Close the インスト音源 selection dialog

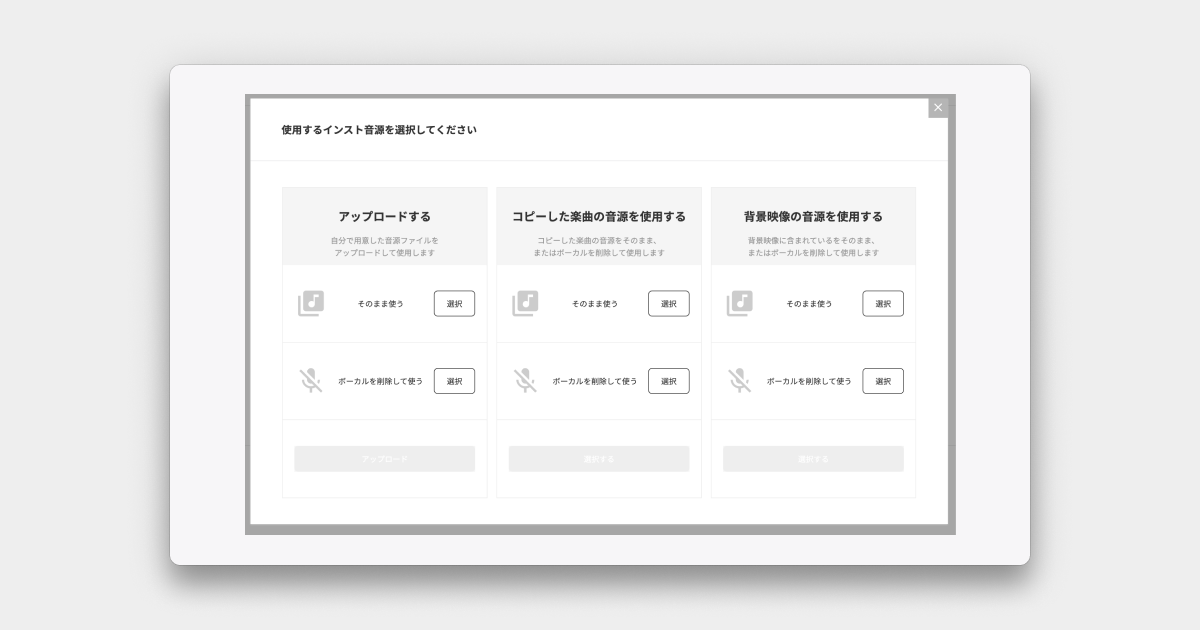(x=937, y=108)
